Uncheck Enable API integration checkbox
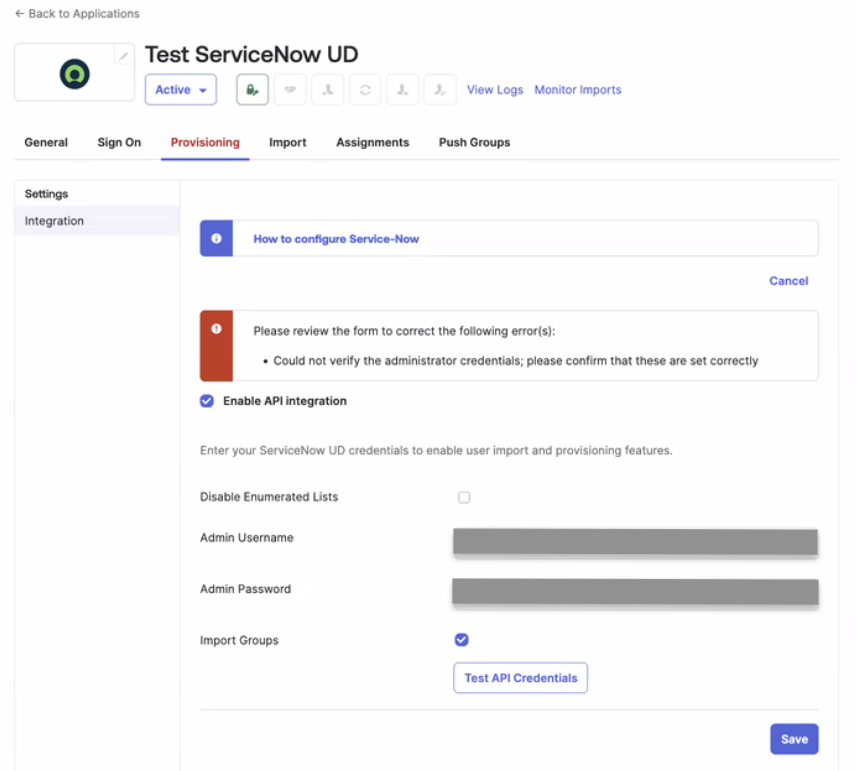The height and width of the screenshot is (771, 856). pyautogui.click(x=207, y=401)
